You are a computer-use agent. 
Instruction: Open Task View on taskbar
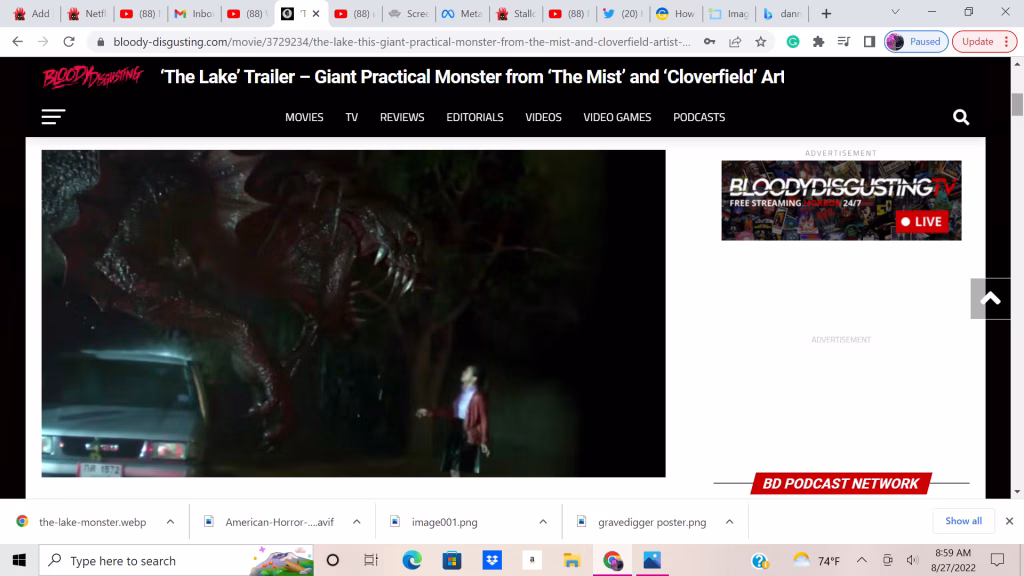tap(371, 560)
